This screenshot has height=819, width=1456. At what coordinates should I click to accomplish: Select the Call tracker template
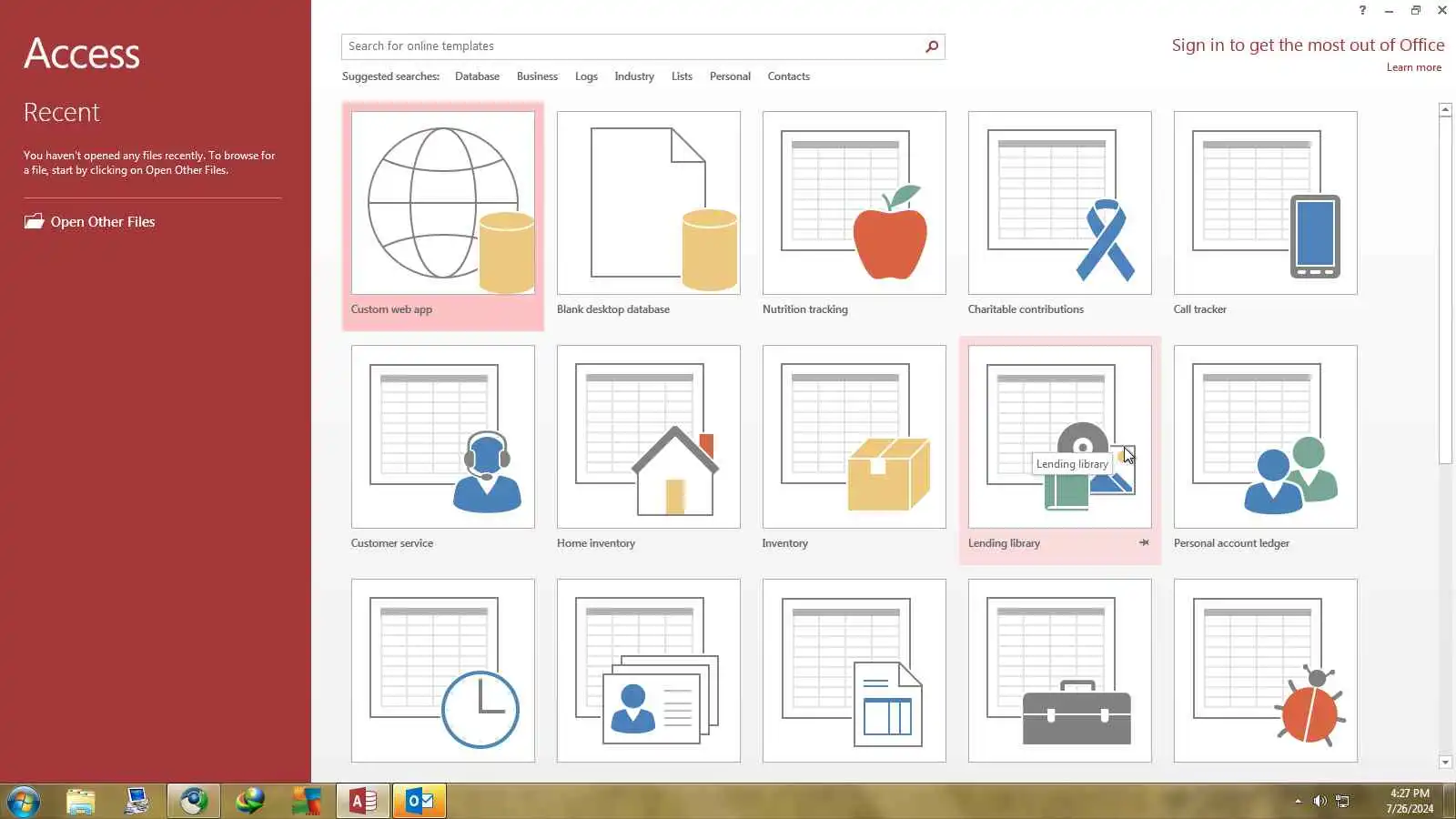[x=1266, y=216]
